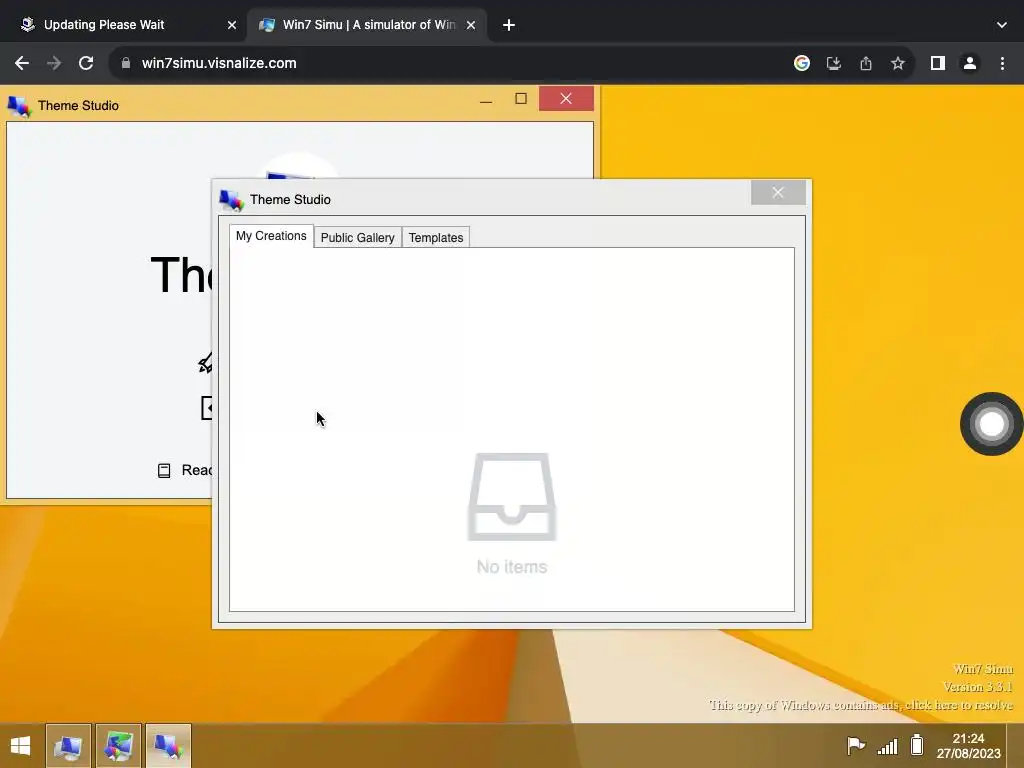Toggle the browser side panel

click(938, 63)
